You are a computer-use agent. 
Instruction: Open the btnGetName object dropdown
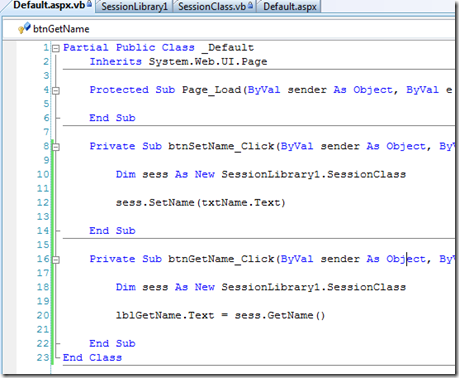(x=230, y=29)
